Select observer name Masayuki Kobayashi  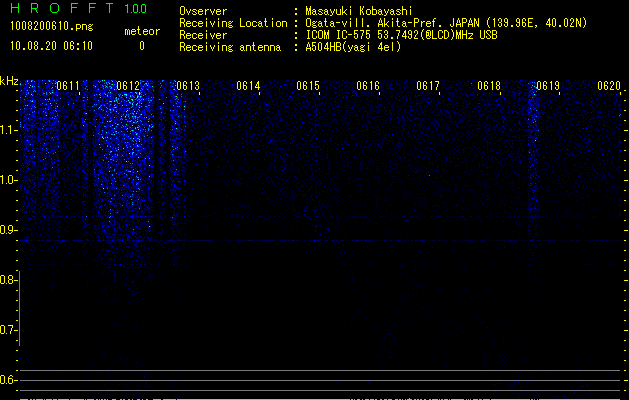(359, 11)
